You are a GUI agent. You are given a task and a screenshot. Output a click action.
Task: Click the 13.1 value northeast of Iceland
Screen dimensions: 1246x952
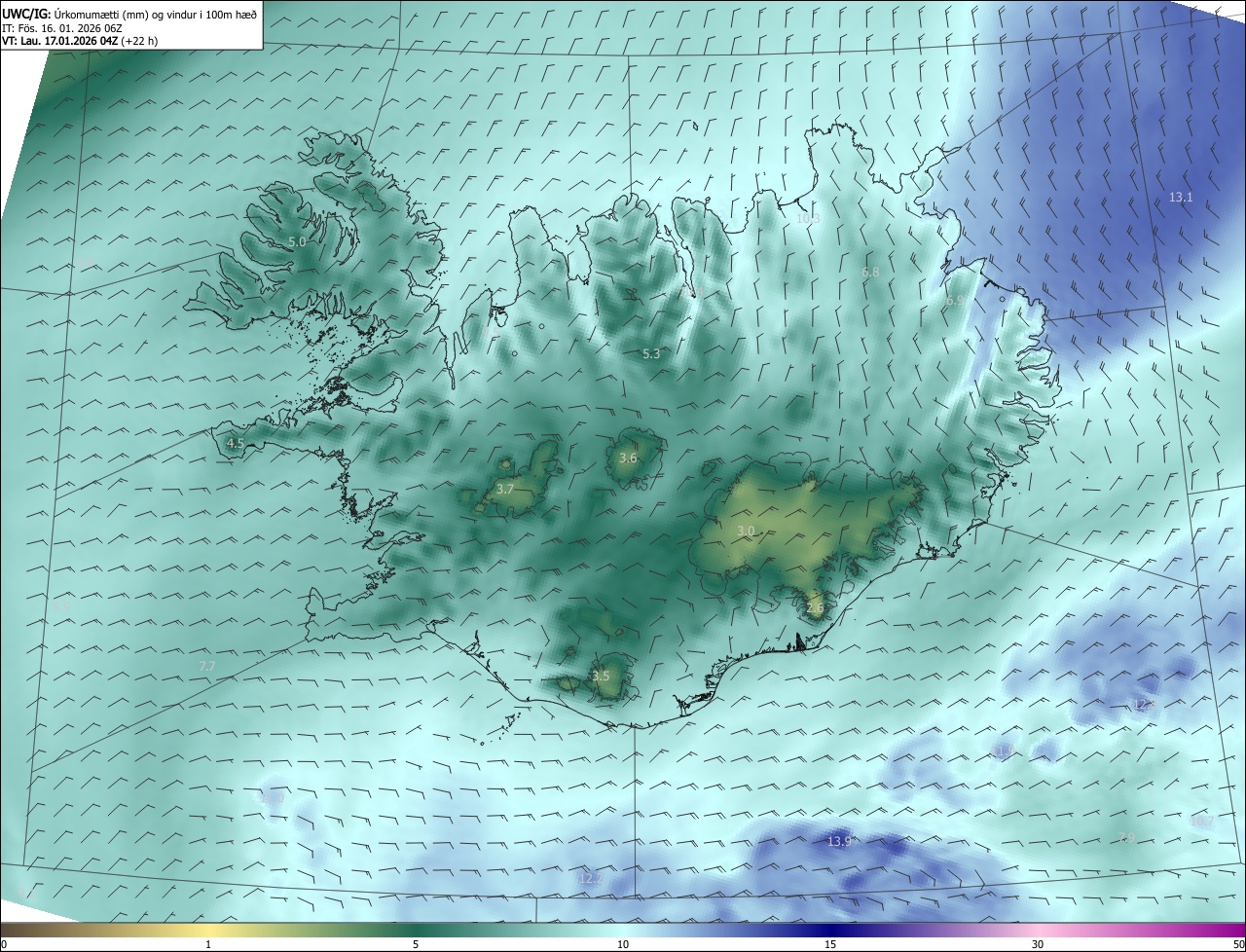pos(1181,198)
